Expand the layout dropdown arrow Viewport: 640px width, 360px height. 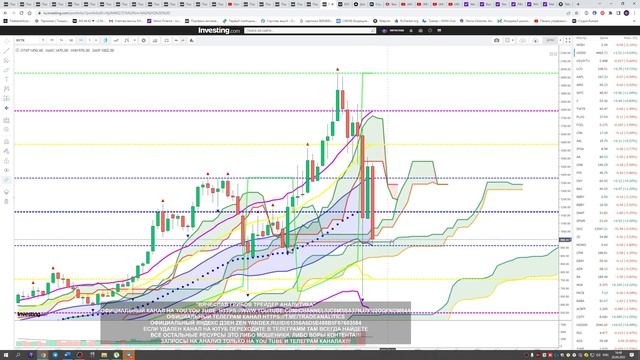pos(513,40)
